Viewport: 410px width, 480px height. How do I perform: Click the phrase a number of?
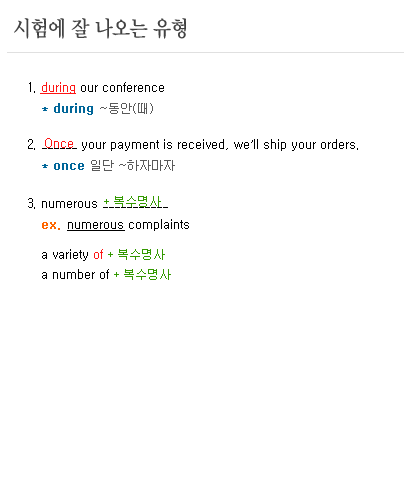click(75, 275)
